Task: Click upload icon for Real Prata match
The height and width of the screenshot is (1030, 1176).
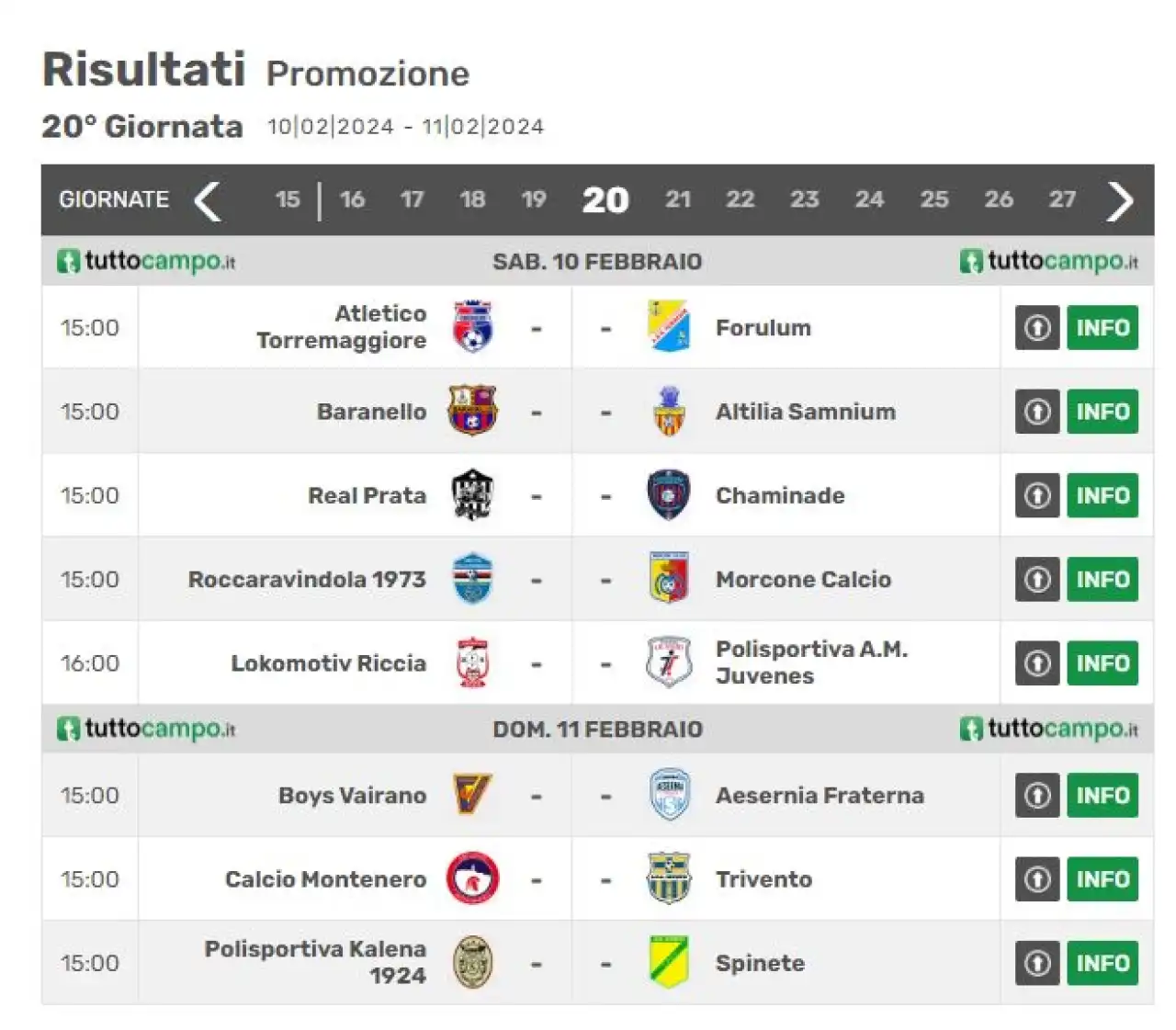Action: click(x=1037, y=495)
